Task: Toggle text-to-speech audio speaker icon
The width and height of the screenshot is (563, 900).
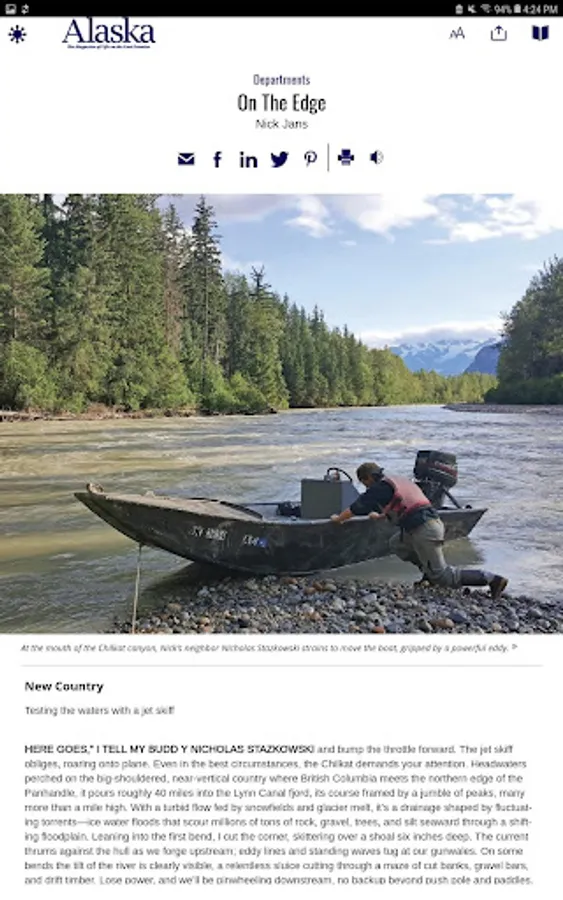Action: pos(376,157)
